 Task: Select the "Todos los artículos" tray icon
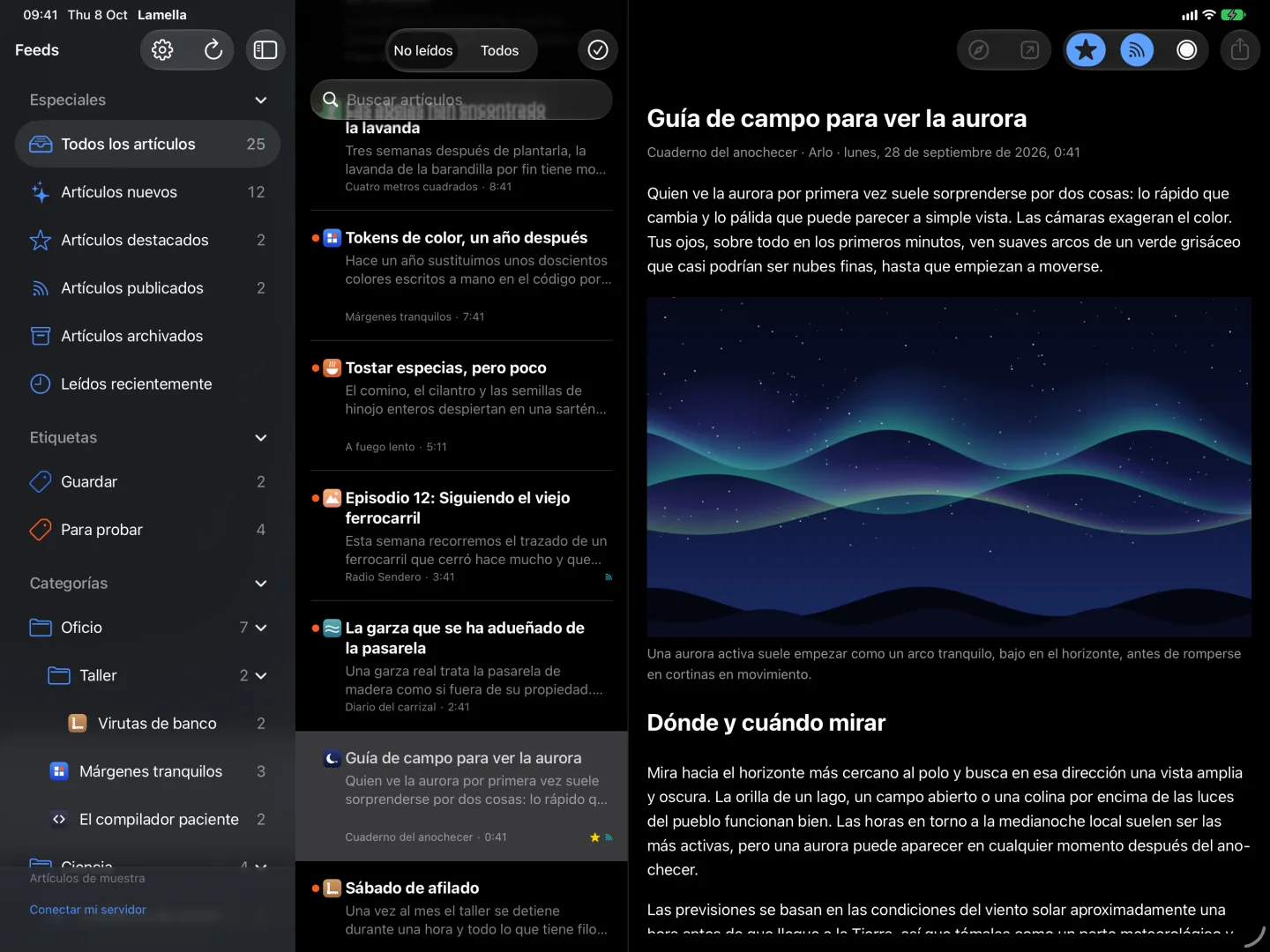click(x=41, y=144)
